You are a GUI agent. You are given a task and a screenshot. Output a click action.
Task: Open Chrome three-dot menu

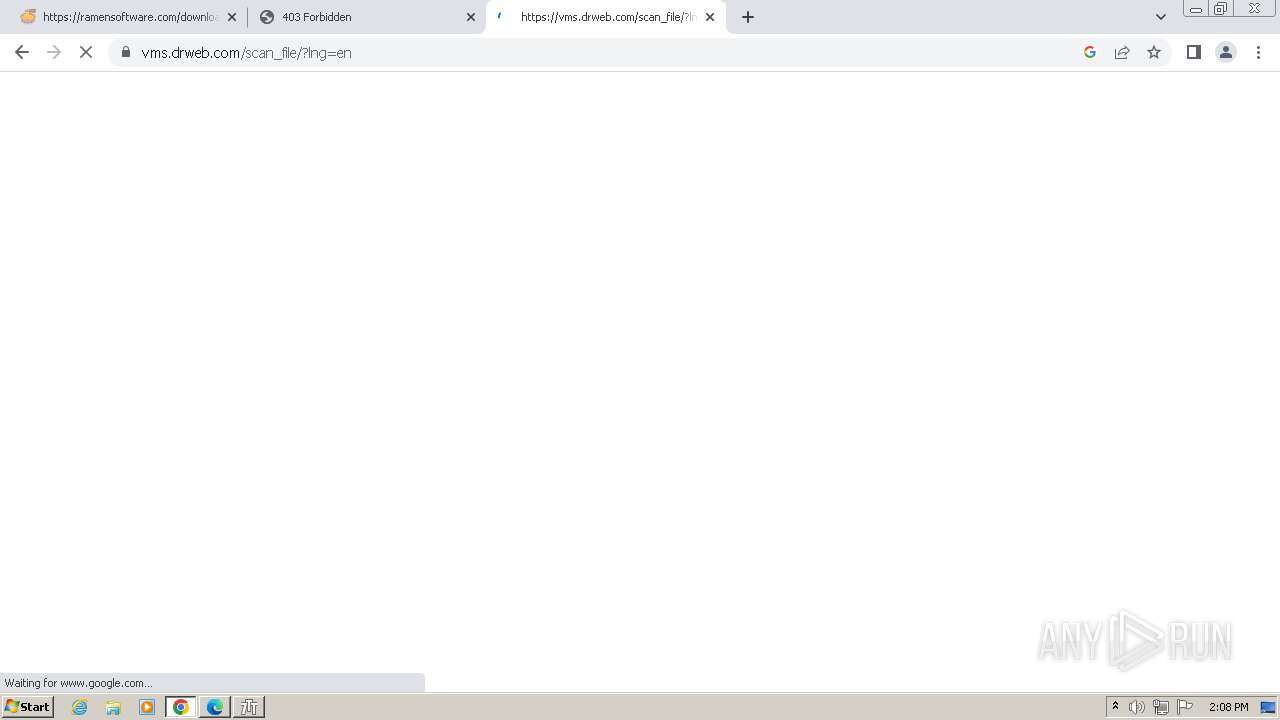(1258, 52)
